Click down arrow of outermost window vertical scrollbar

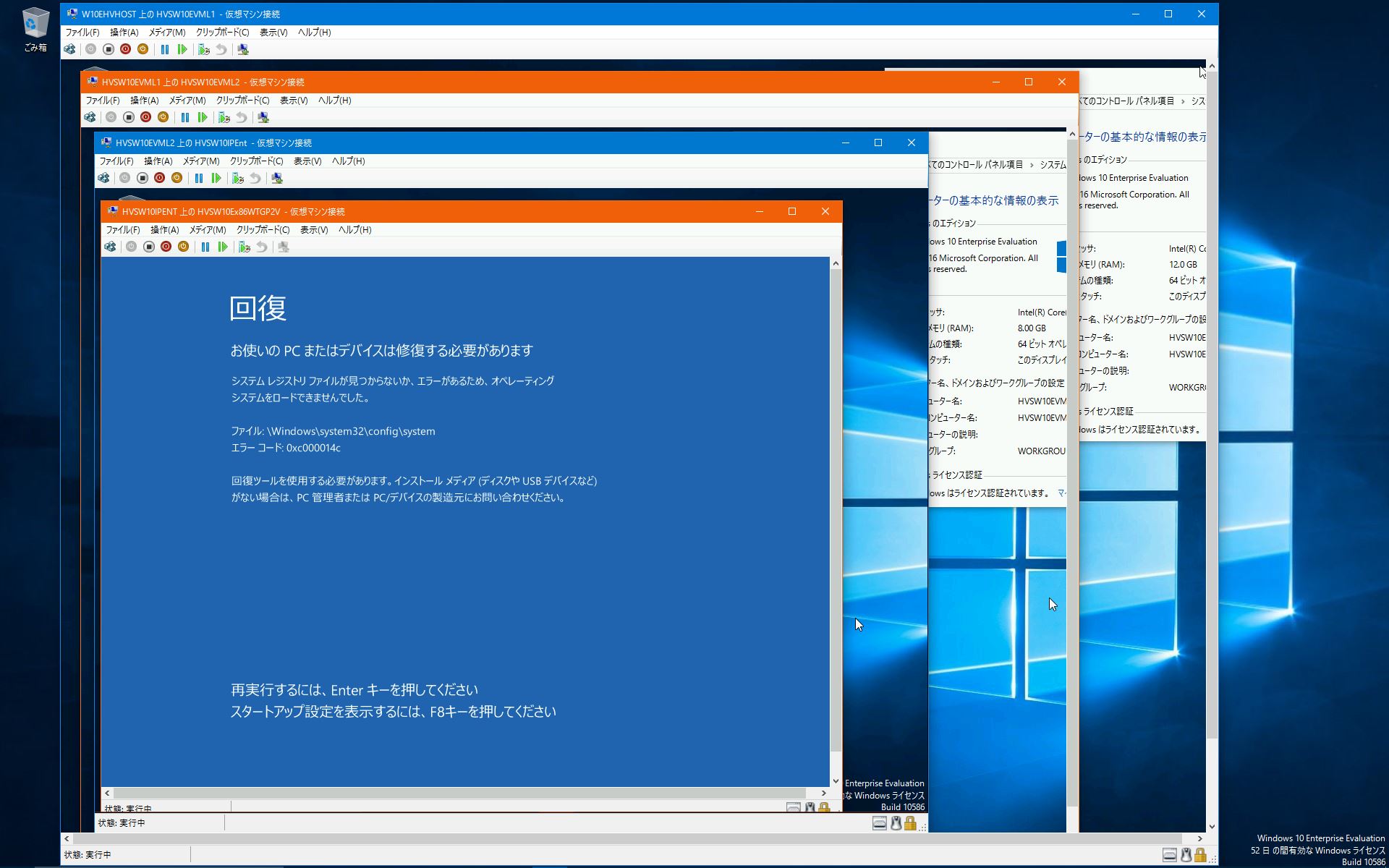click(1212, 827)
